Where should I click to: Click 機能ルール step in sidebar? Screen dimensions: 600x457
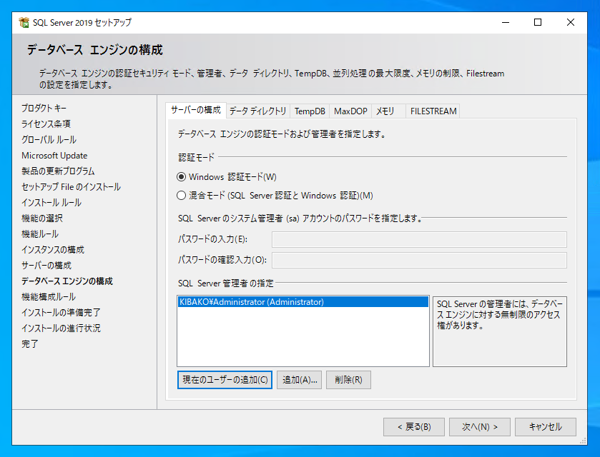[40, 234]
